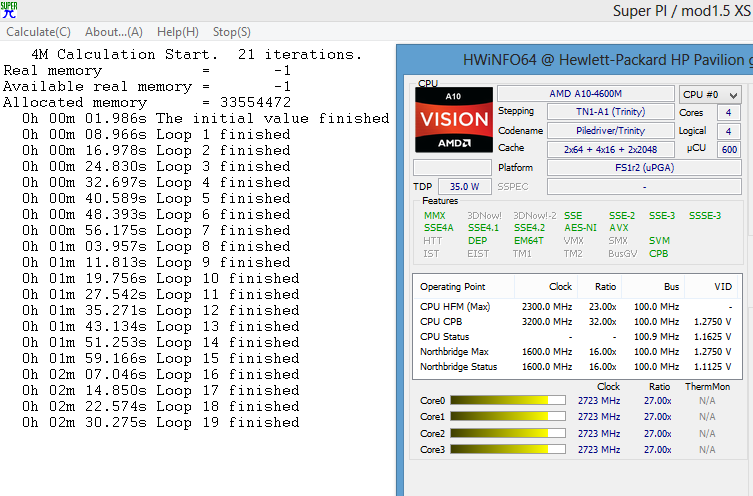
Task: Click the AMD A10 VISION logo
Action: [454, 120]
